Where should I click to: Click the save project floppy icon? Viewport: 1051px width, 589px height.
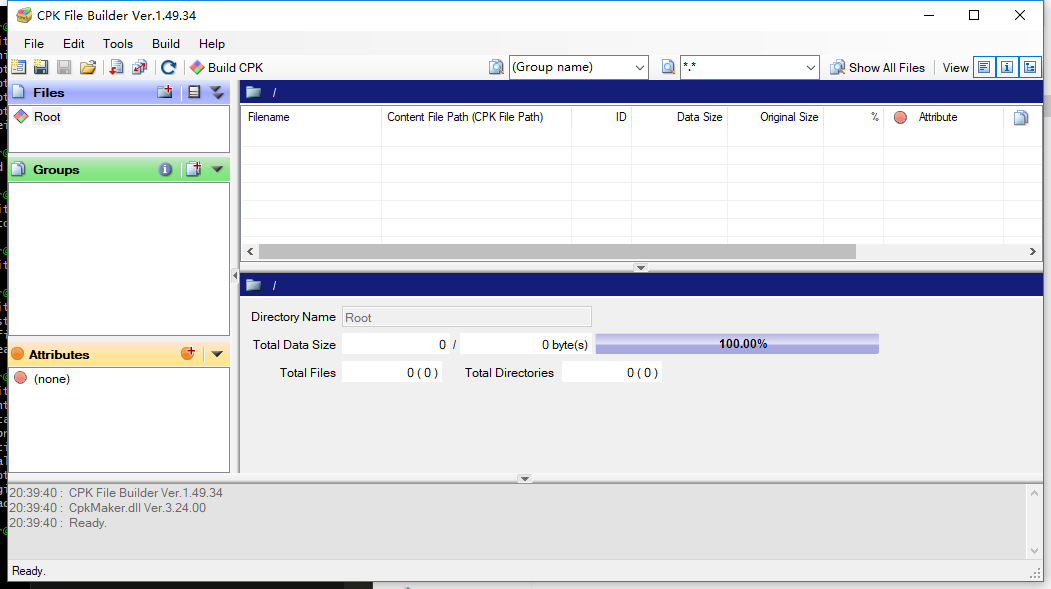point(41,67)
